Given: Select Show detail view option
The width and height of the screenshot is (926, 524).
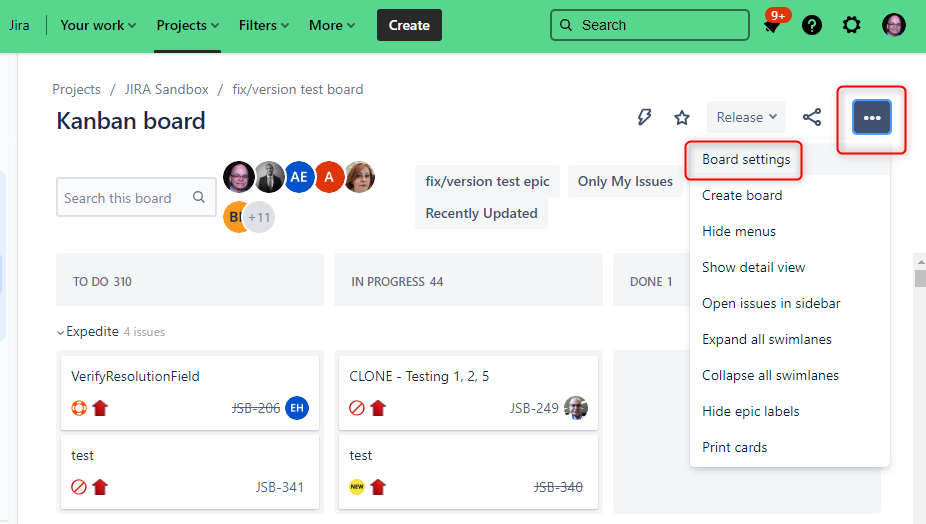Looking at the screenshot, I should [x=790, y=268].
